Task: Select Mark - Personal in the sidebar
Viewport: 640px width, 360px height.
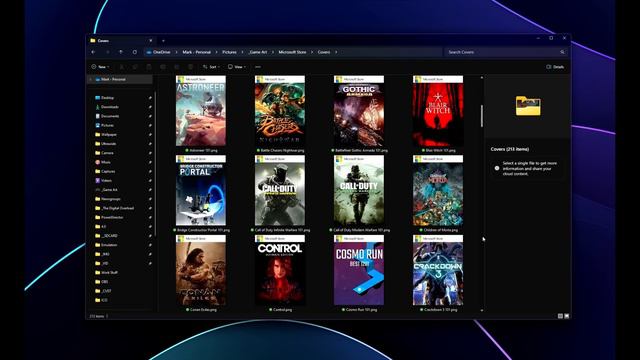Action: tap(120, 80)
